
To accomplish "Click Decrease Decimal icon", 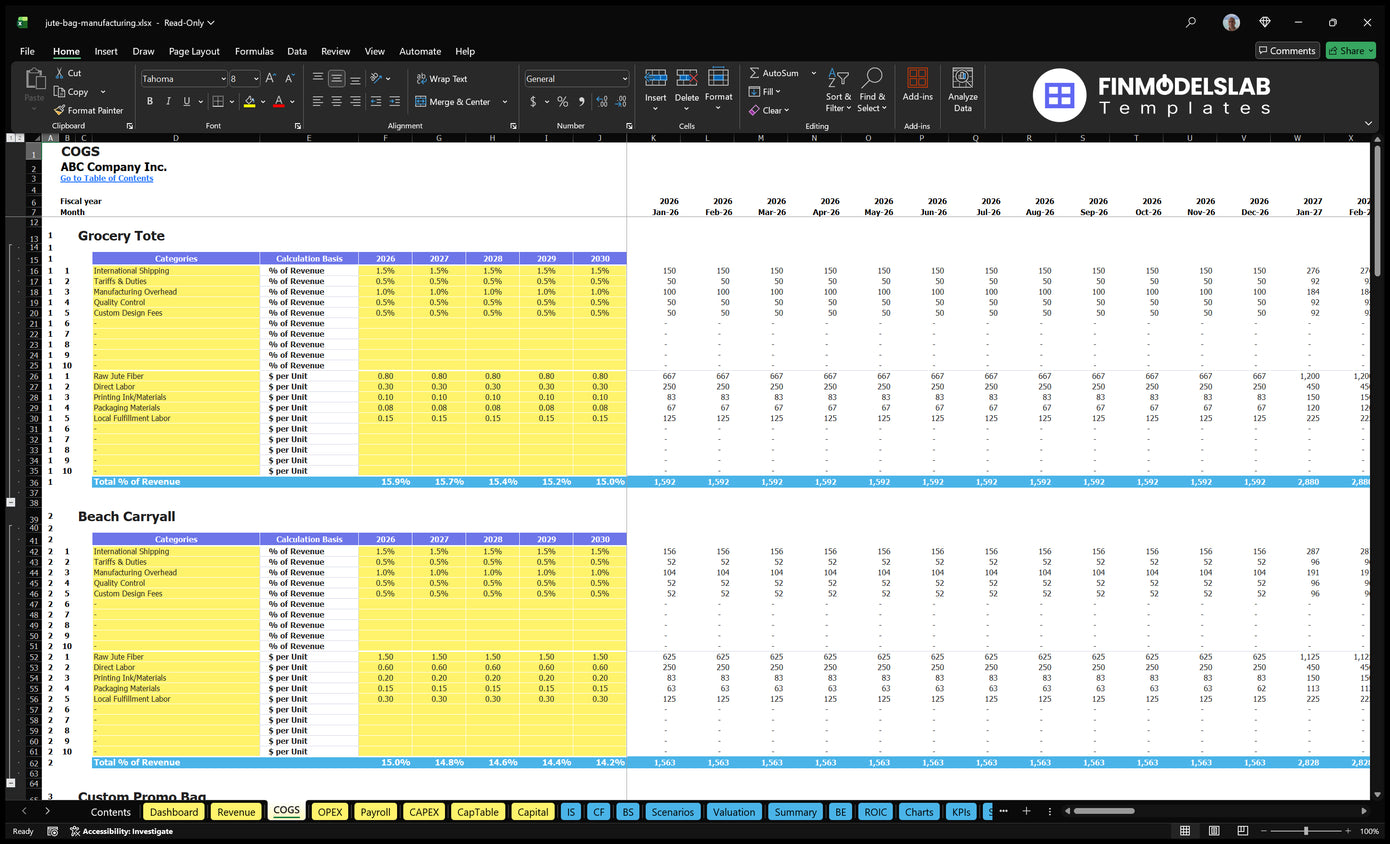I will coord(620,101).
